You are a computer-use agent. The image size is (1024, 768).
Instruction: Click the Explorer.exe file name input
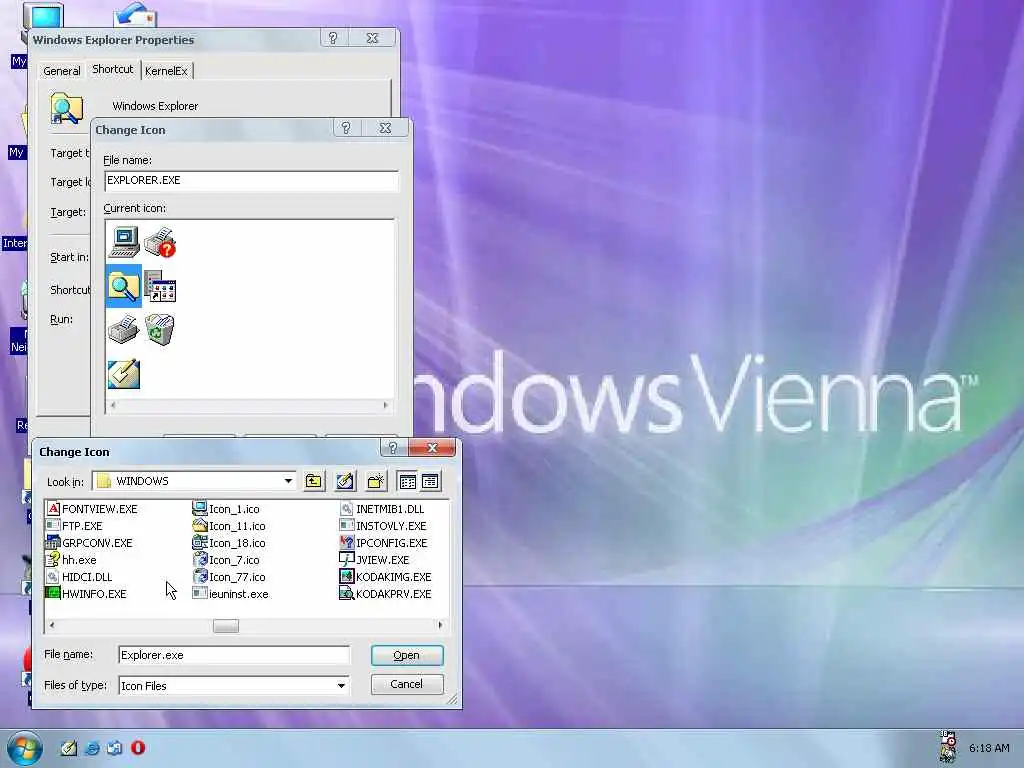click(x=234, y=655)
